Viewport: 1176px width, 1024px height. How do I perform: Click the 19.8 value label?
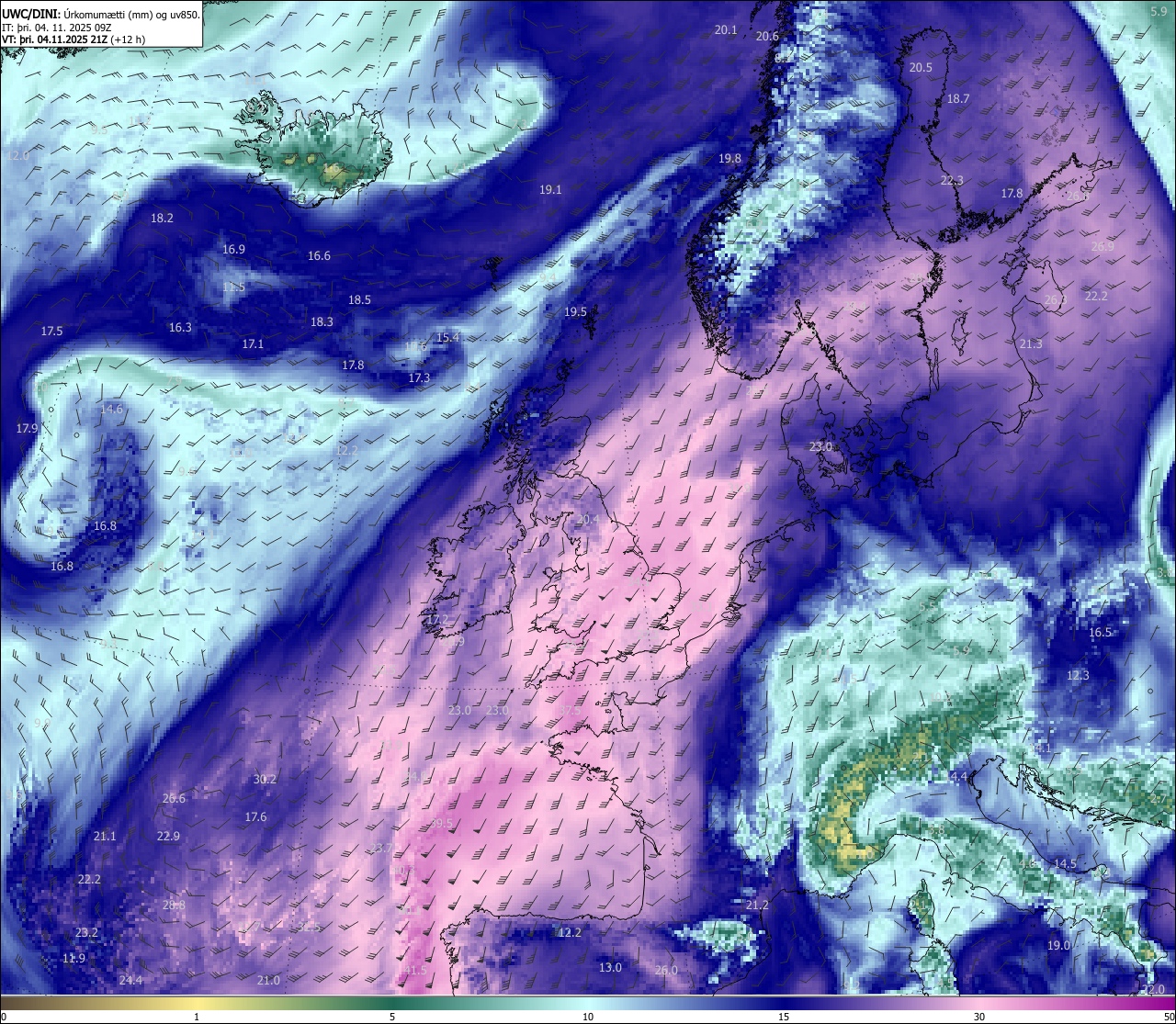[x=729, y=159]
